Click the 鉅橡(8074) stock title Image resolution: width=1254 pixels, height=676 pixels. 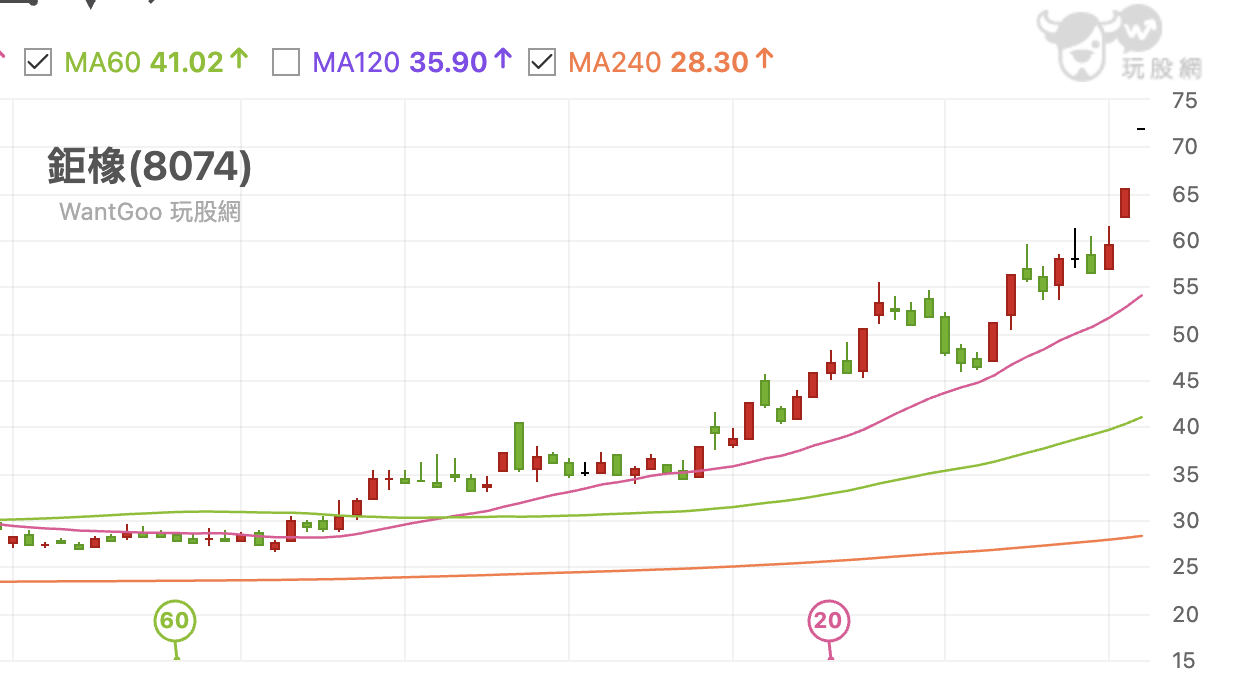149,166
